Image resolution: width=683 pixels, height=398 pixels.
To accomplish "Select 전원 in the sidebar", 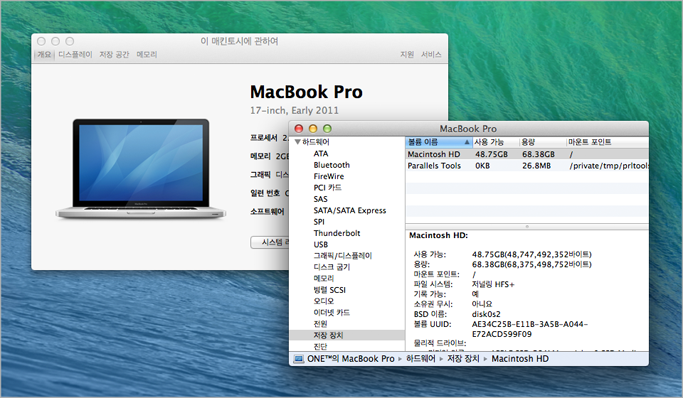I will 320,324.
